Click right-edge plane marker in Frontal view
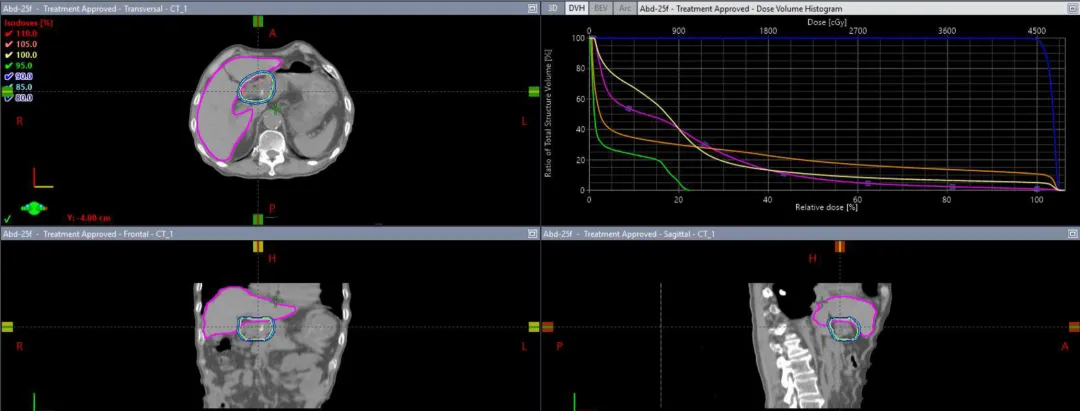This screenshot has height=411, width=1080. coord(534,327)
